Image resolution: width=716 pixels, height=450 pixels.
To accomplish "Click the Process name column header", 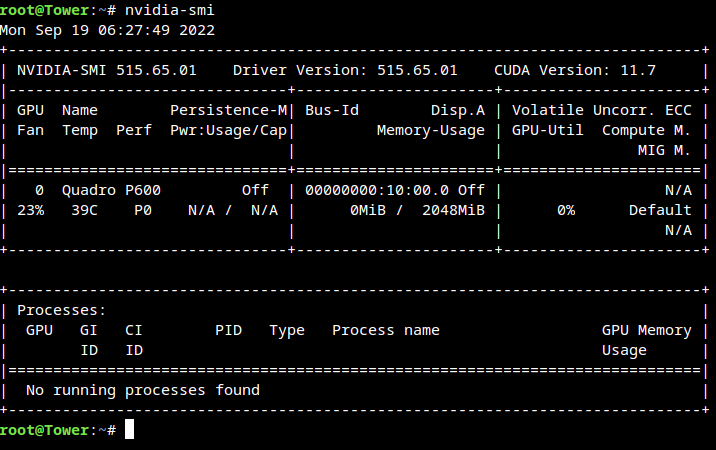I will coord(385,330).
